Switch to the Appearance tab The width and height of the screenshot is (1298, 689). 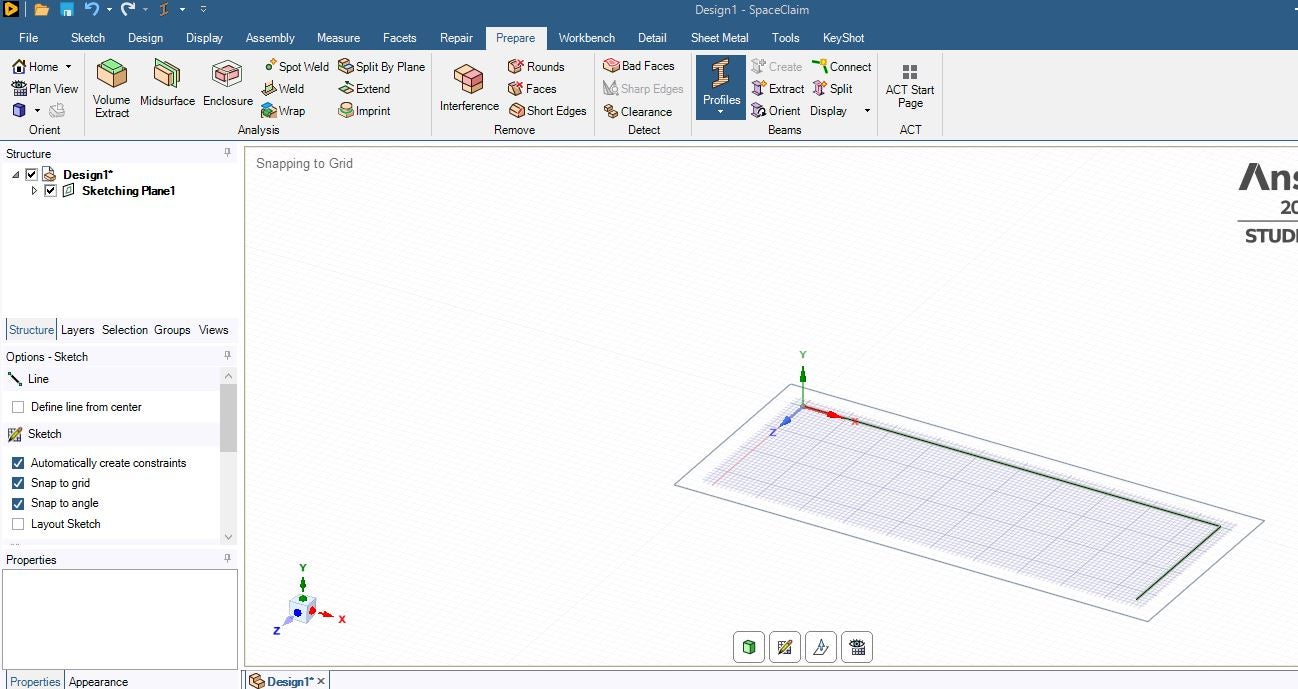point(98,681)
